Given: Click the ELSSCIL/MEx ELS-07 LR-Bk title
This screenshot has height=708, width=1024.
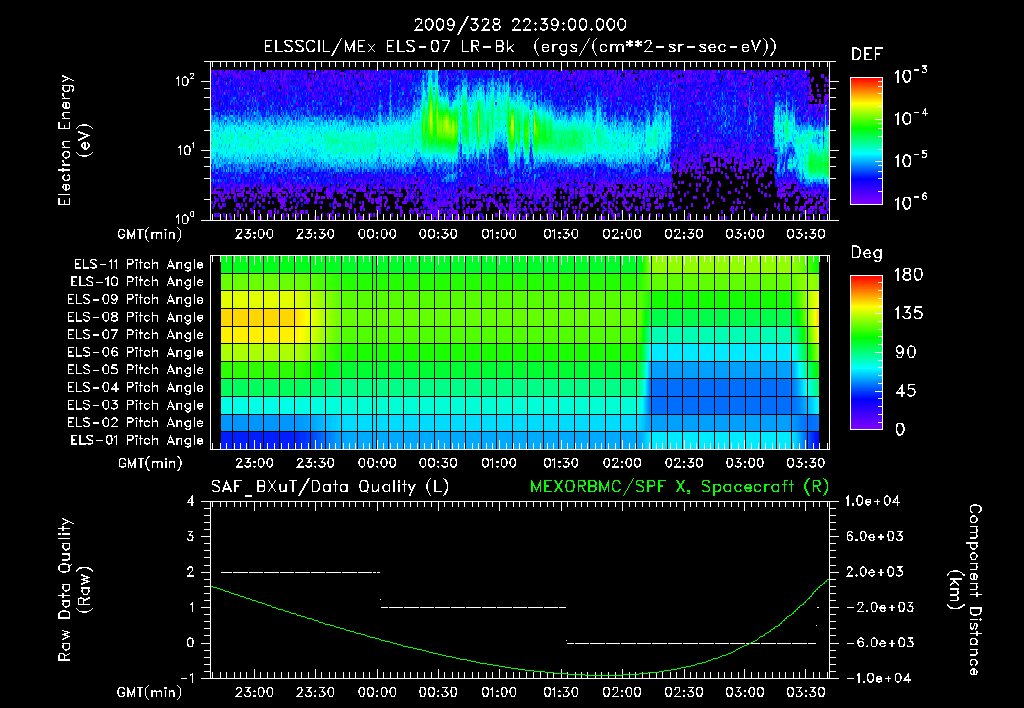Looking at the screenshot, I should click(x=389, y=47).
